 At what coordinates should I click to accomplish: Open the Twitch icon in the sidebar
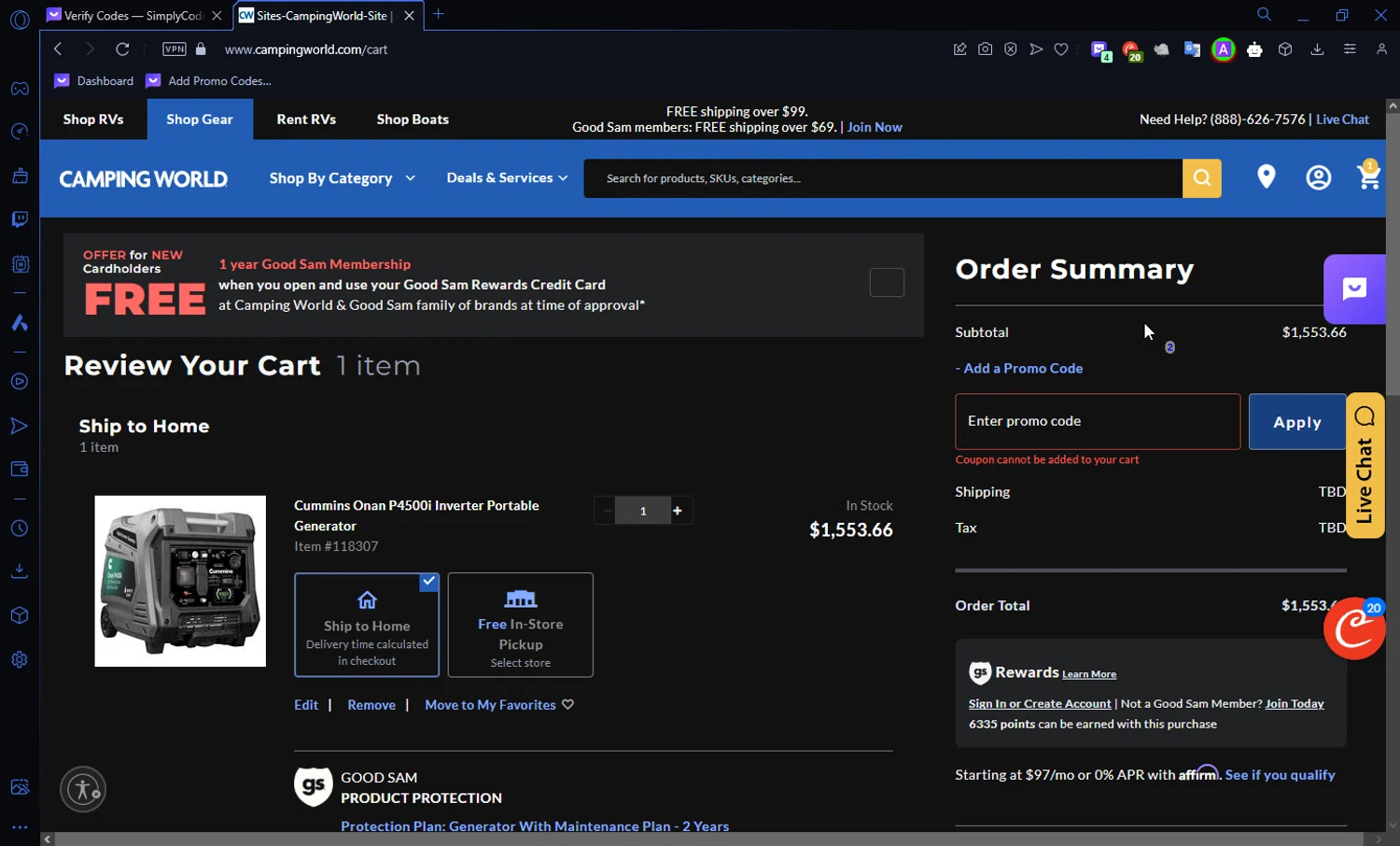pyautogui.click(x=20, y=219)
